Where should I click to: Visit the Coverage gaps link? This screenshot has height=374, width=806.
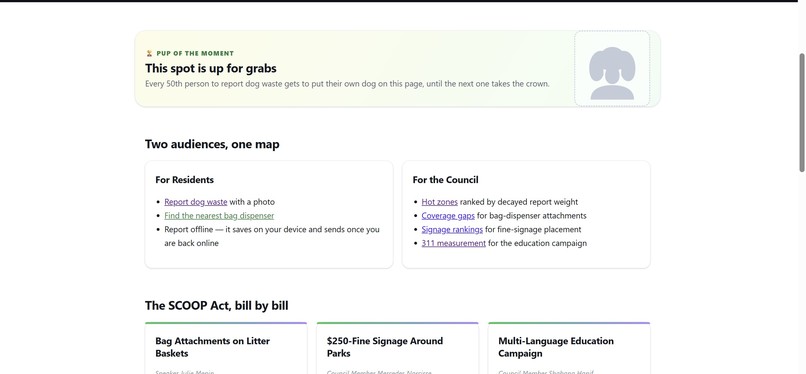[x=448, y=216]
